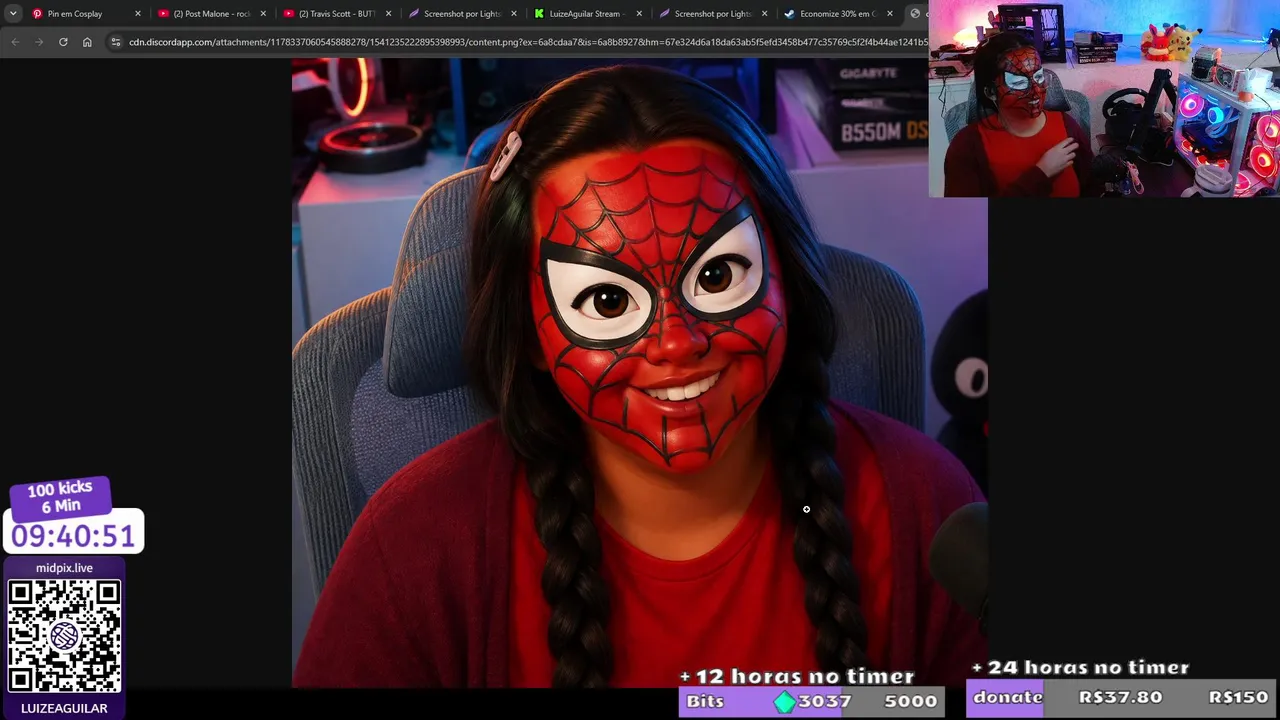The image size is (1280, 720).
Task: Click the Spider-Man face paint image
Action: (640, 373)
